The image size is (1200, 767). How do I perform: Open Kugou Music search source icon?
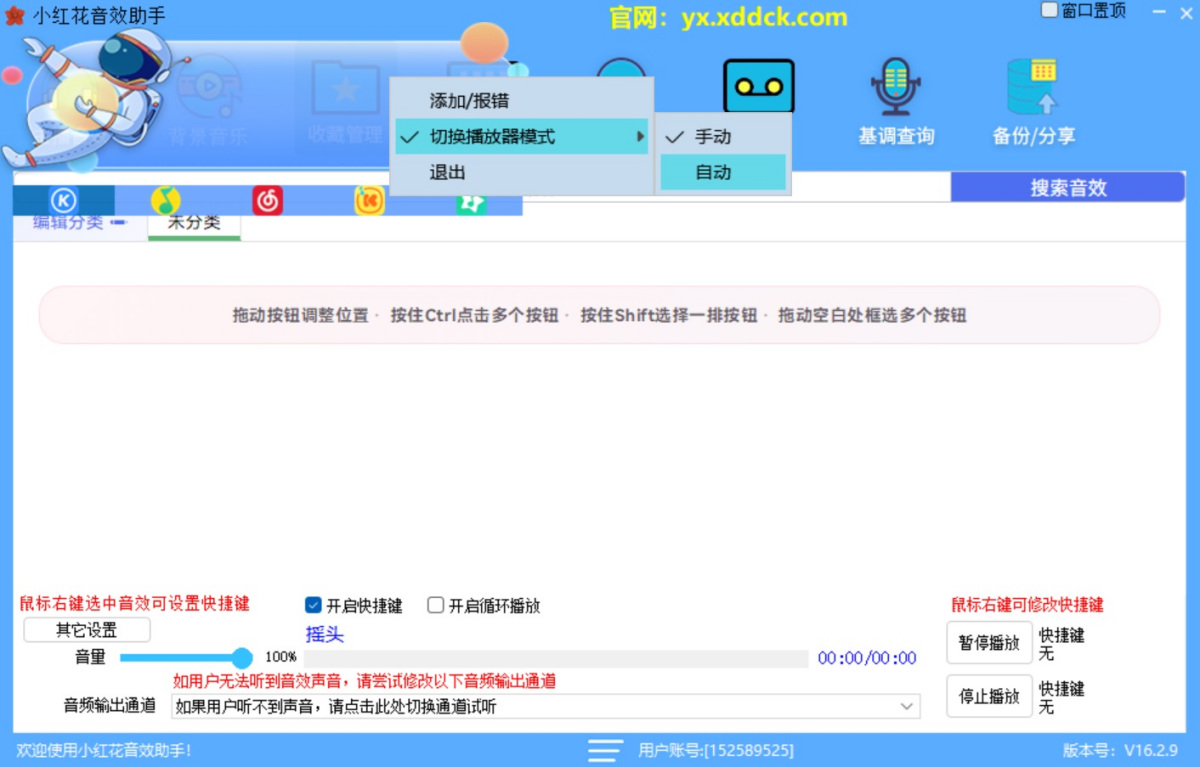[x=65, y=200]
